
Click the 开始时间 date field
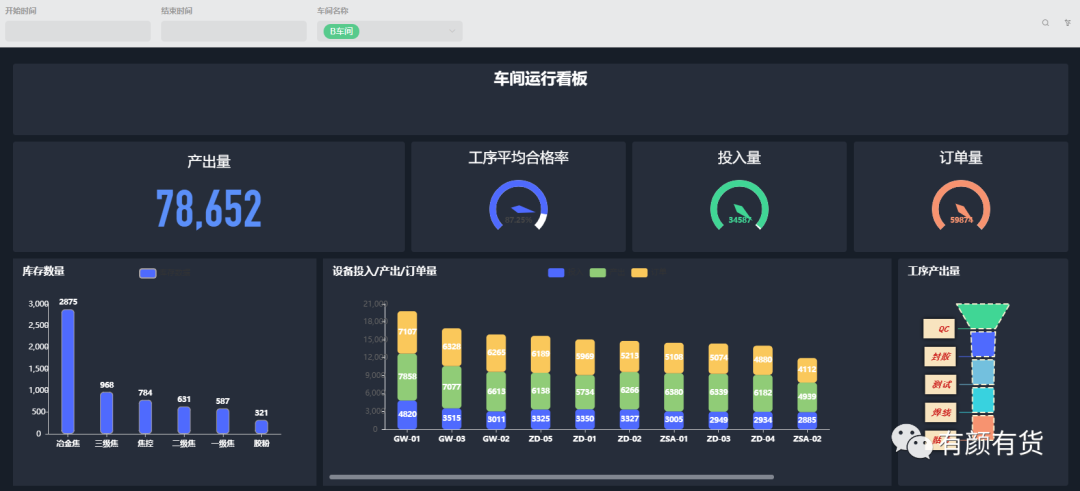[x=78, y=32]
